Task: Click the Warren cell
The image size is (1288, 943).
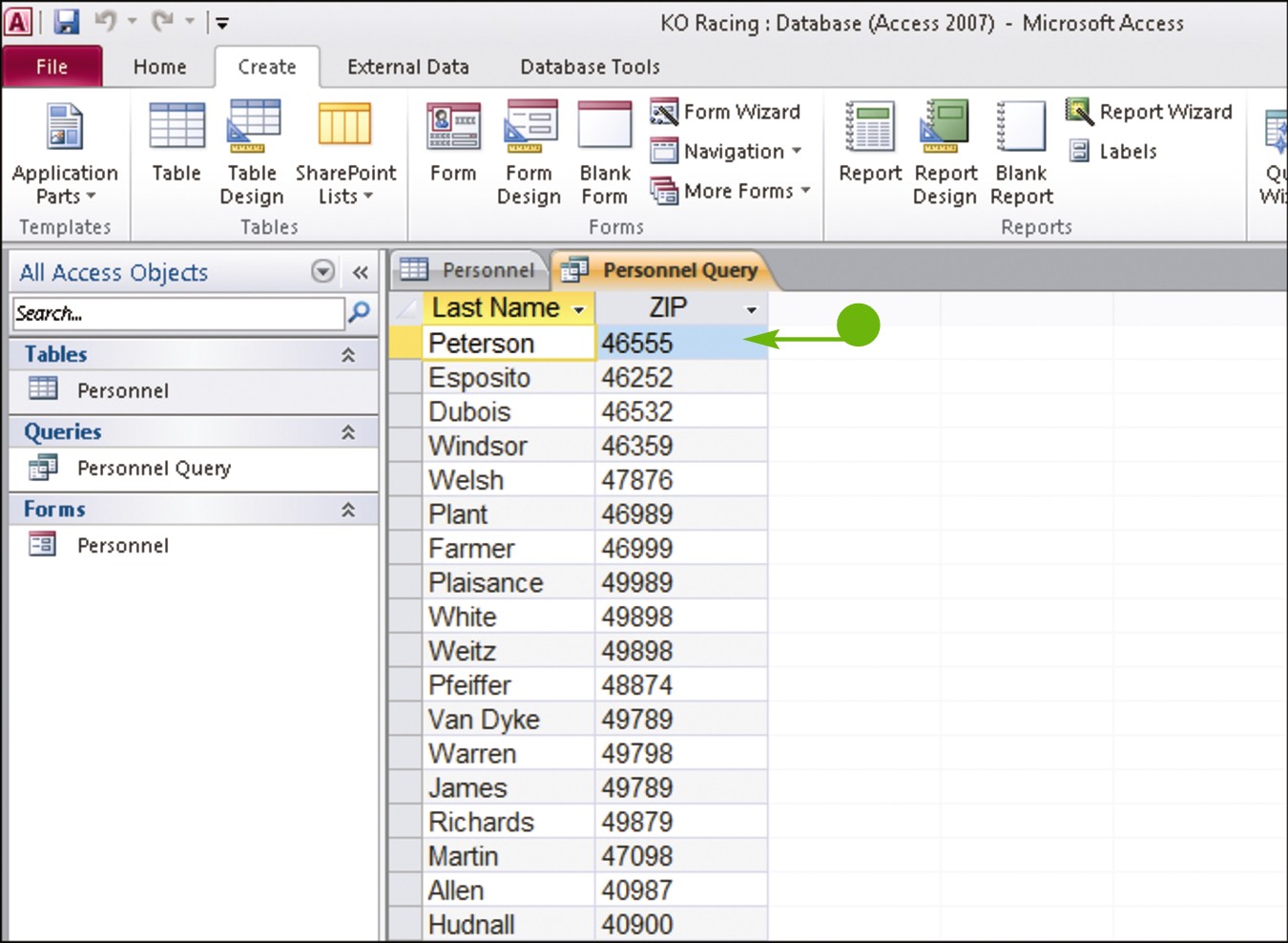Action: coord(509,754)
